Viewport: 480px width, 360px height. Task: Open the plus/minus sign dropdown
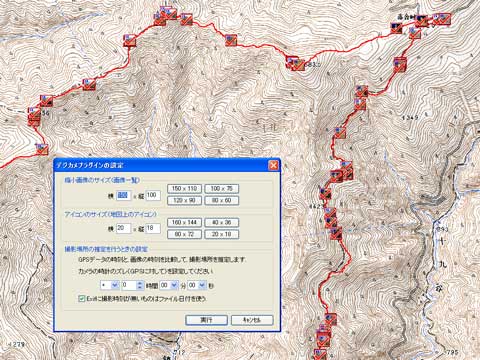tap(109, 285)
